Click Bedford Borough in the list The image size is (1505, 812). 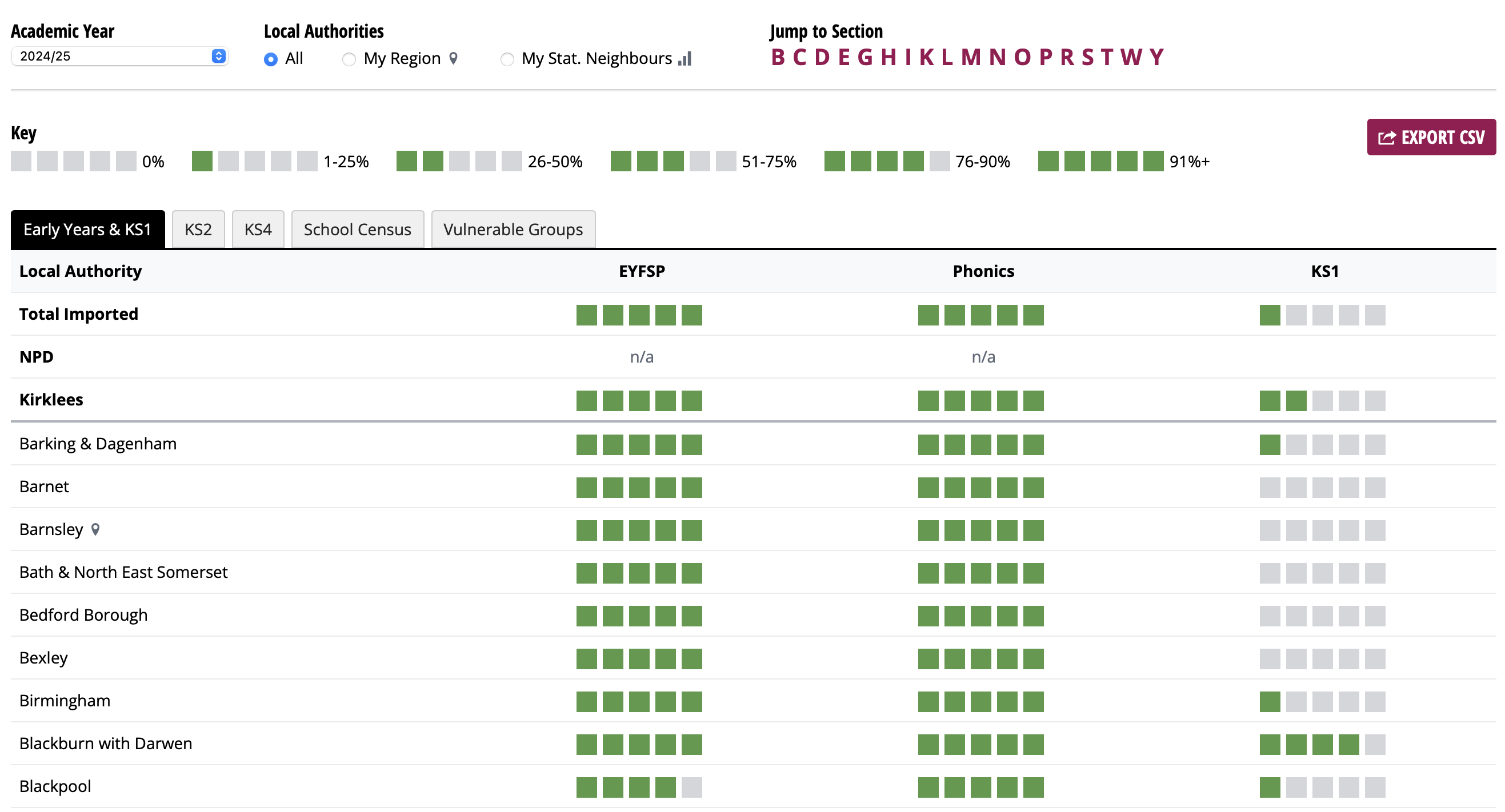coord(83,615)
